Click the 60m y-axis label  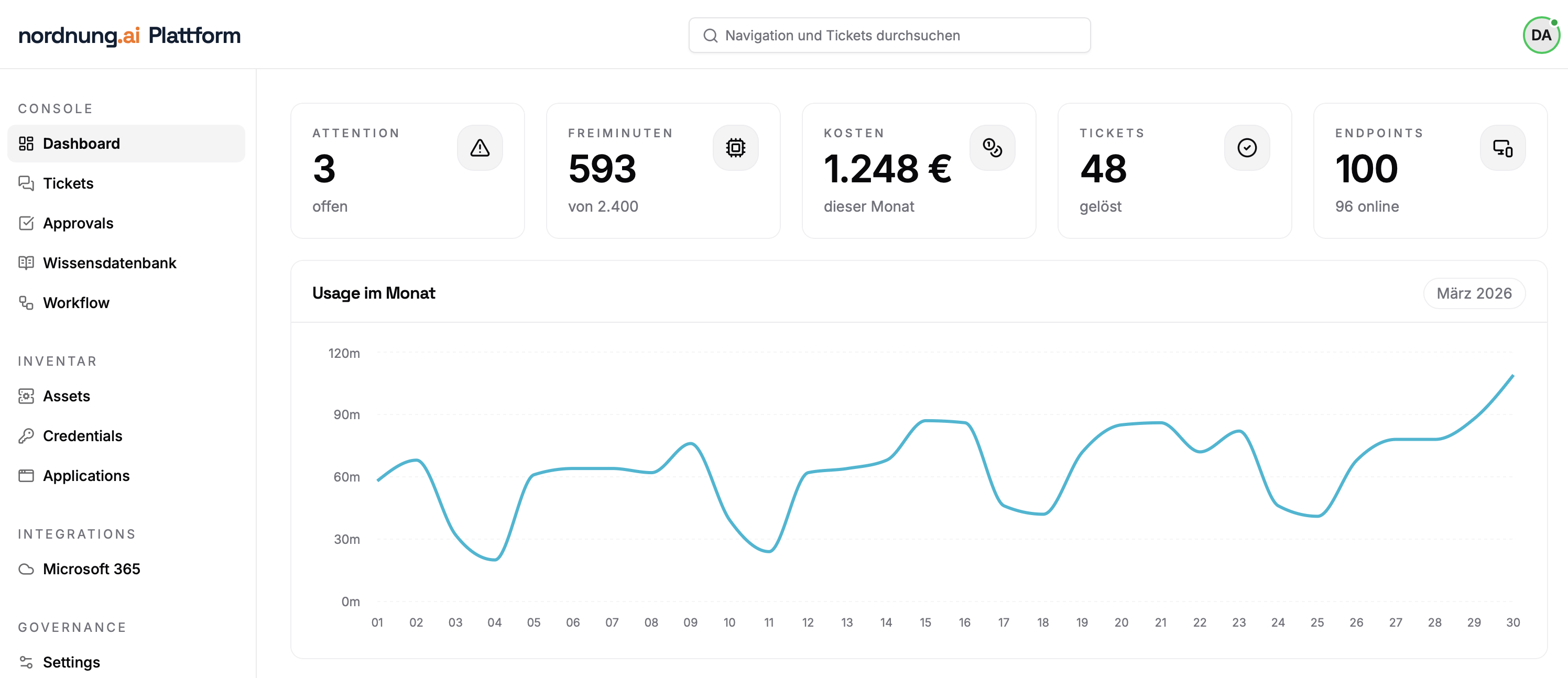coord(346,477)
